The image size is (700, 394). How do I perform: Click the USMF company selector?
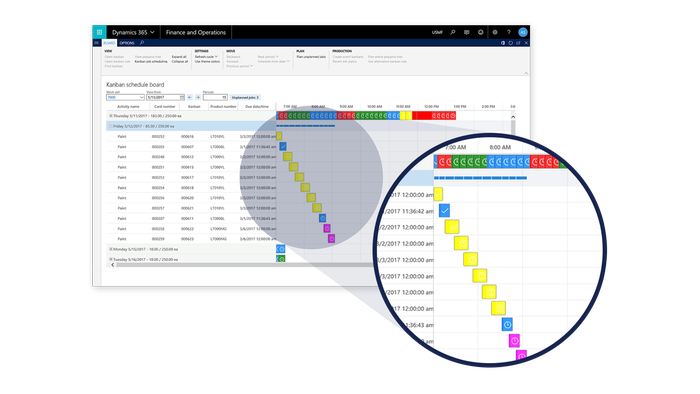(437, 32)
